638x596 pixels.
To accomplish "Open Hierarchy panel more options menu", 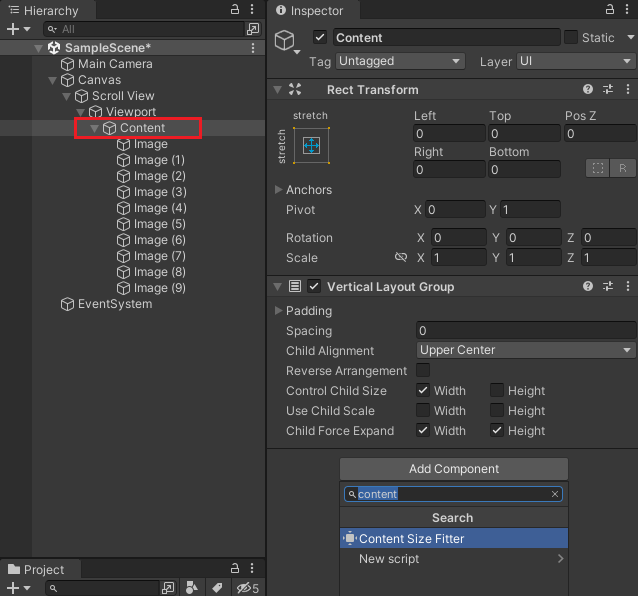I will 252,9.
